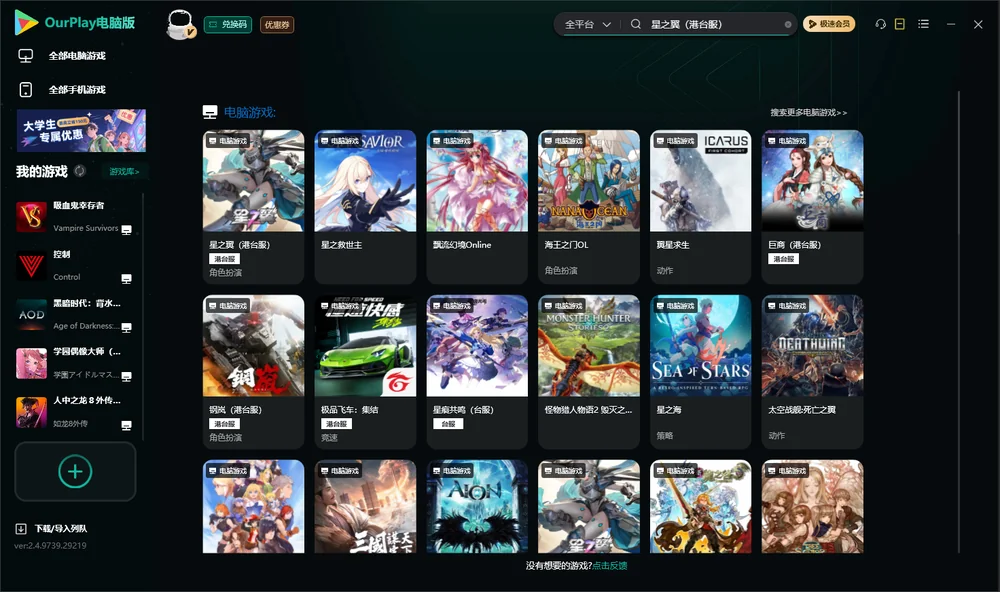Click the 点击反馈 feedback link
Image resolution: width=1000 pixels, height=592 pixels.
click(x=610, y=565)
